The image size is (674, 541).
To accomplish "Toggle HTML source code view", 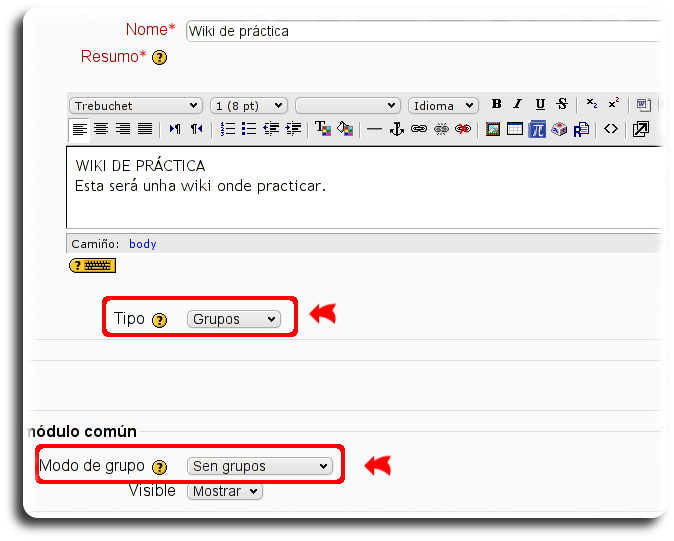I will (611, 129).
